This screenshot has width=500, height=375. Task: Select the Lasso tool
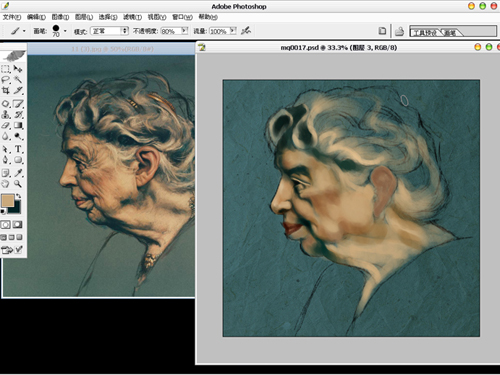(x=6, y=80)
